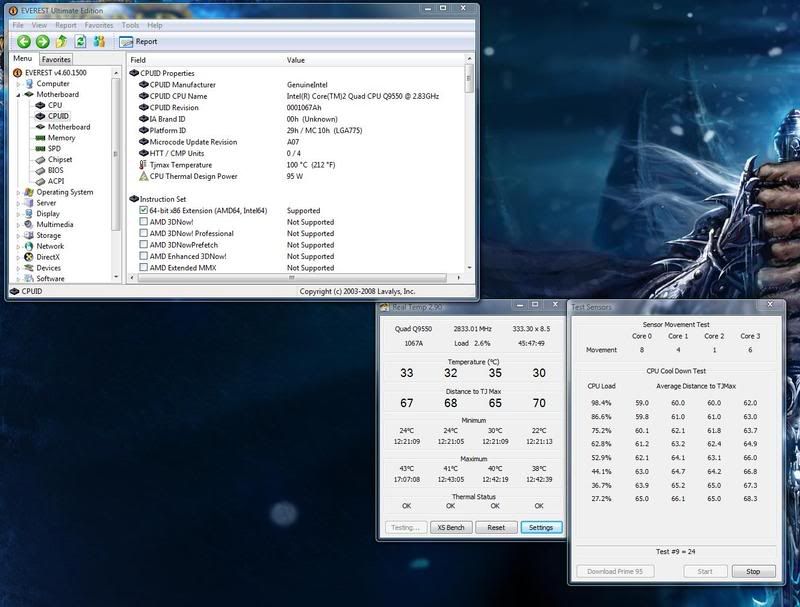Select the Devices category icon
Screen dimensions: 800x607
coord(29,268)
